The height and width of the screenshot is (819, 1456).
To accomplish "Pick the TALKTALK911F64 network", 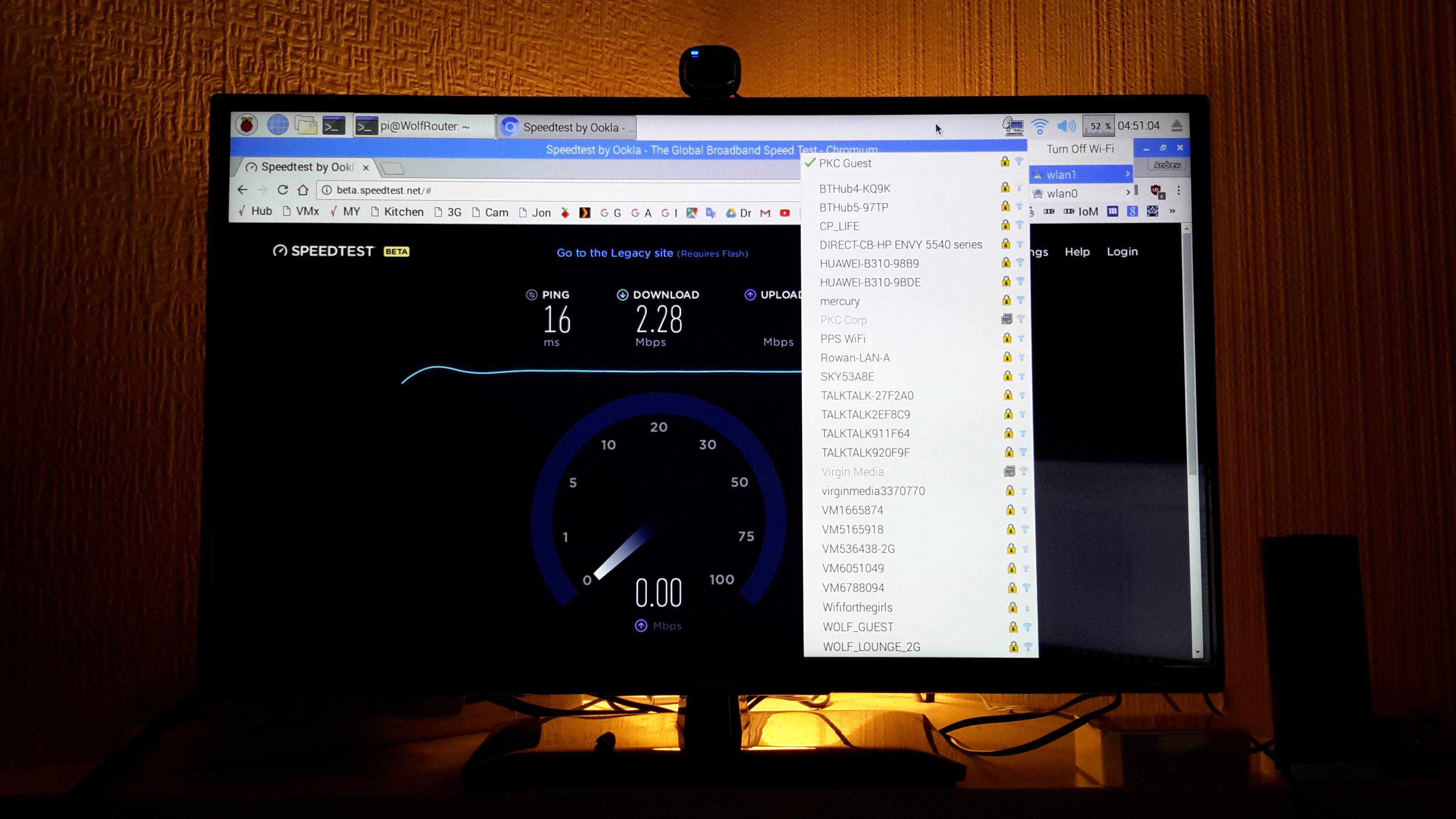I will click(x=918, y=433).
